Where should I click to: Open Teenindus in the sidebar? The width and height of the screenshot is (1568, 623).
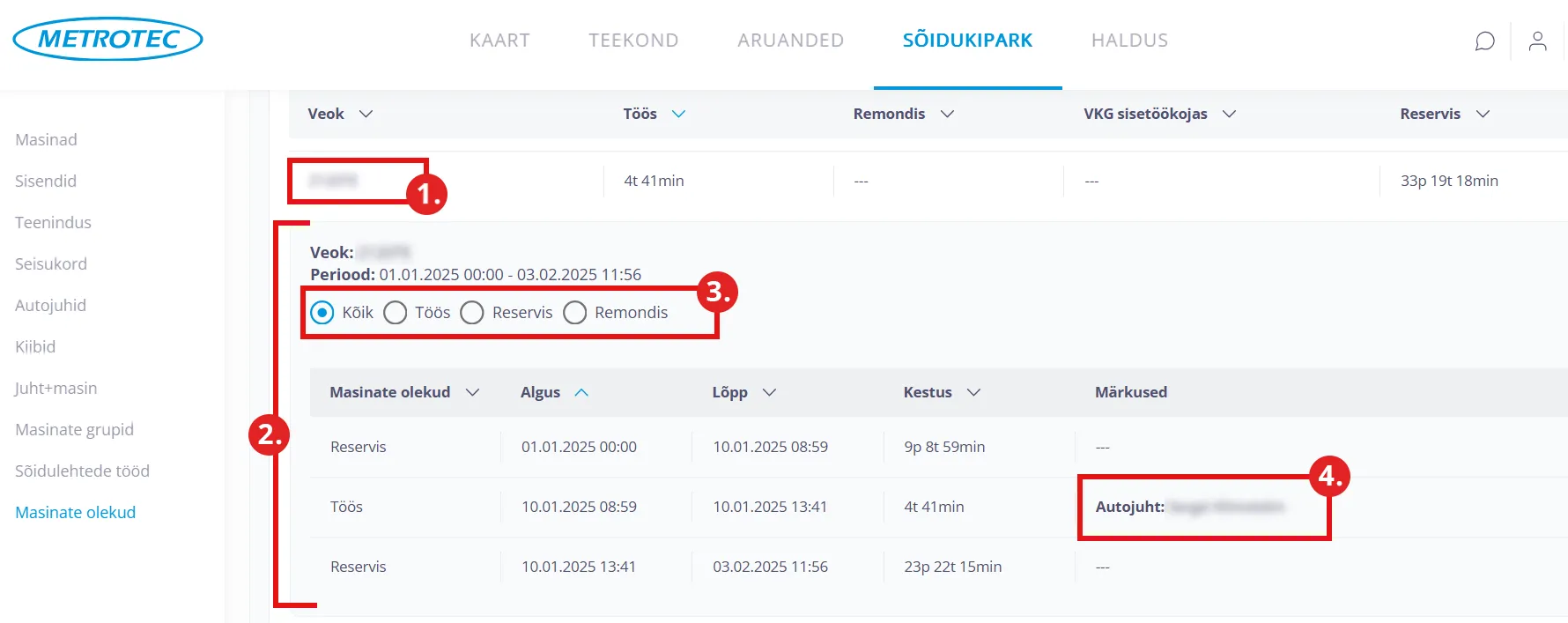(53, 222)
